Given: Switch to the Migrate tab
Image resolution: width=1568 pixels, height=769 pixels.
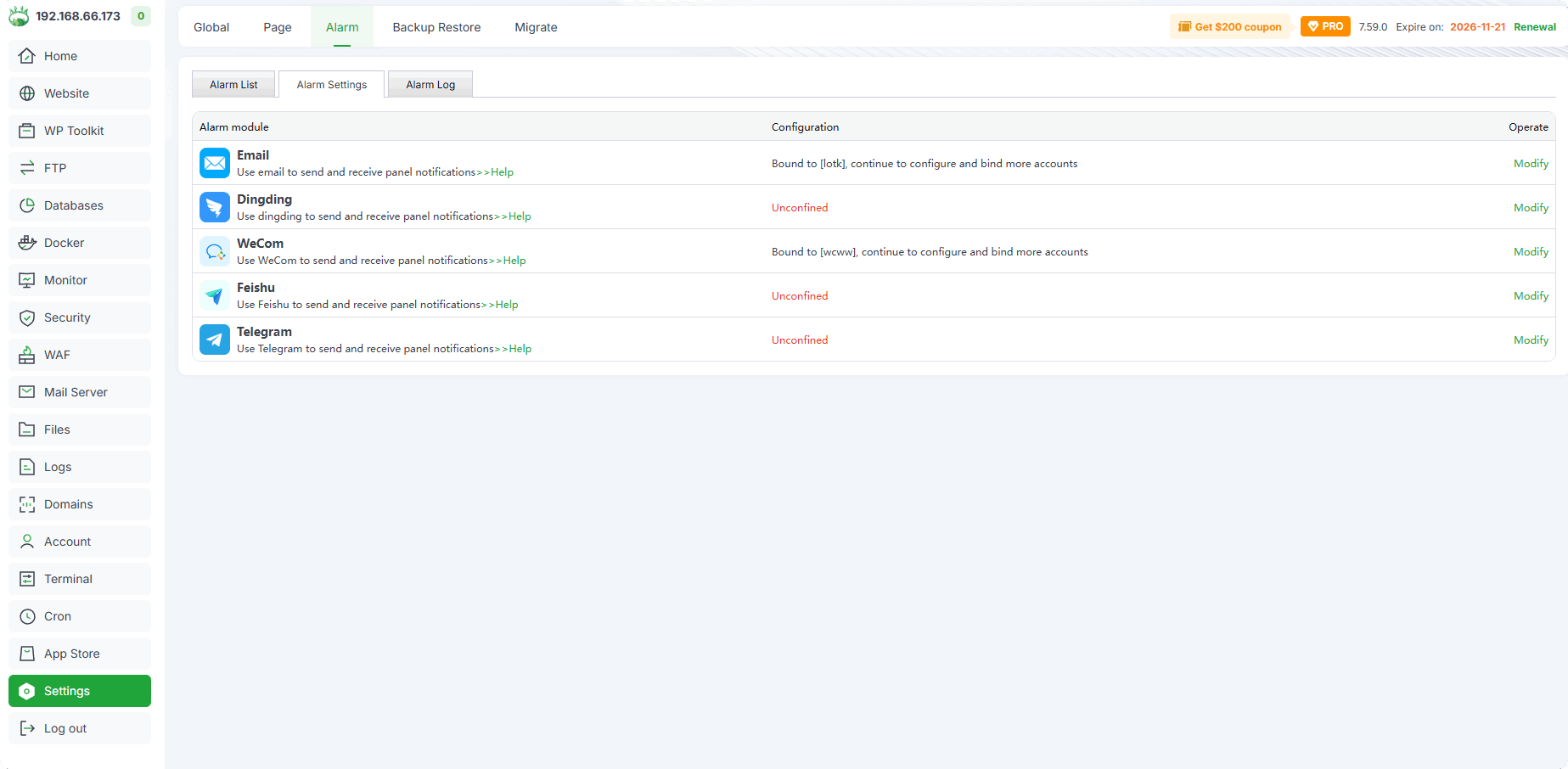Looking at the screenshot, I should click(536, 27).
